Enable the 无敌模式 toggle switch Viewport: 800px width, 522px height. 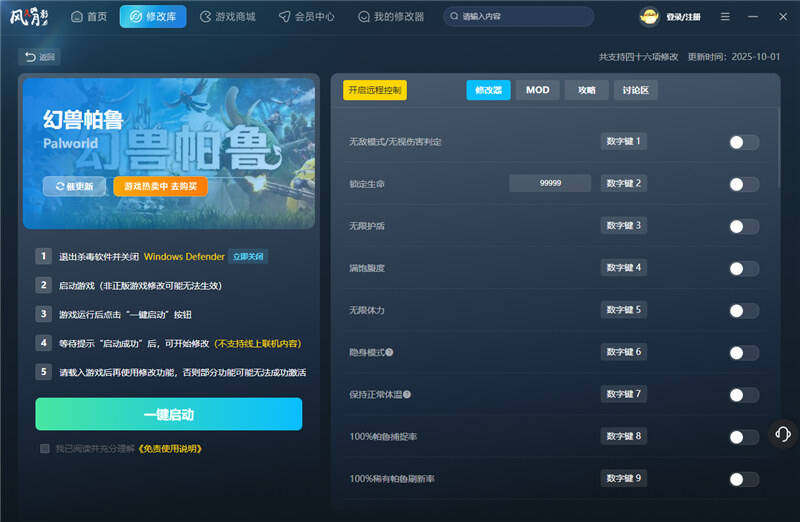(x=743, y=142)
